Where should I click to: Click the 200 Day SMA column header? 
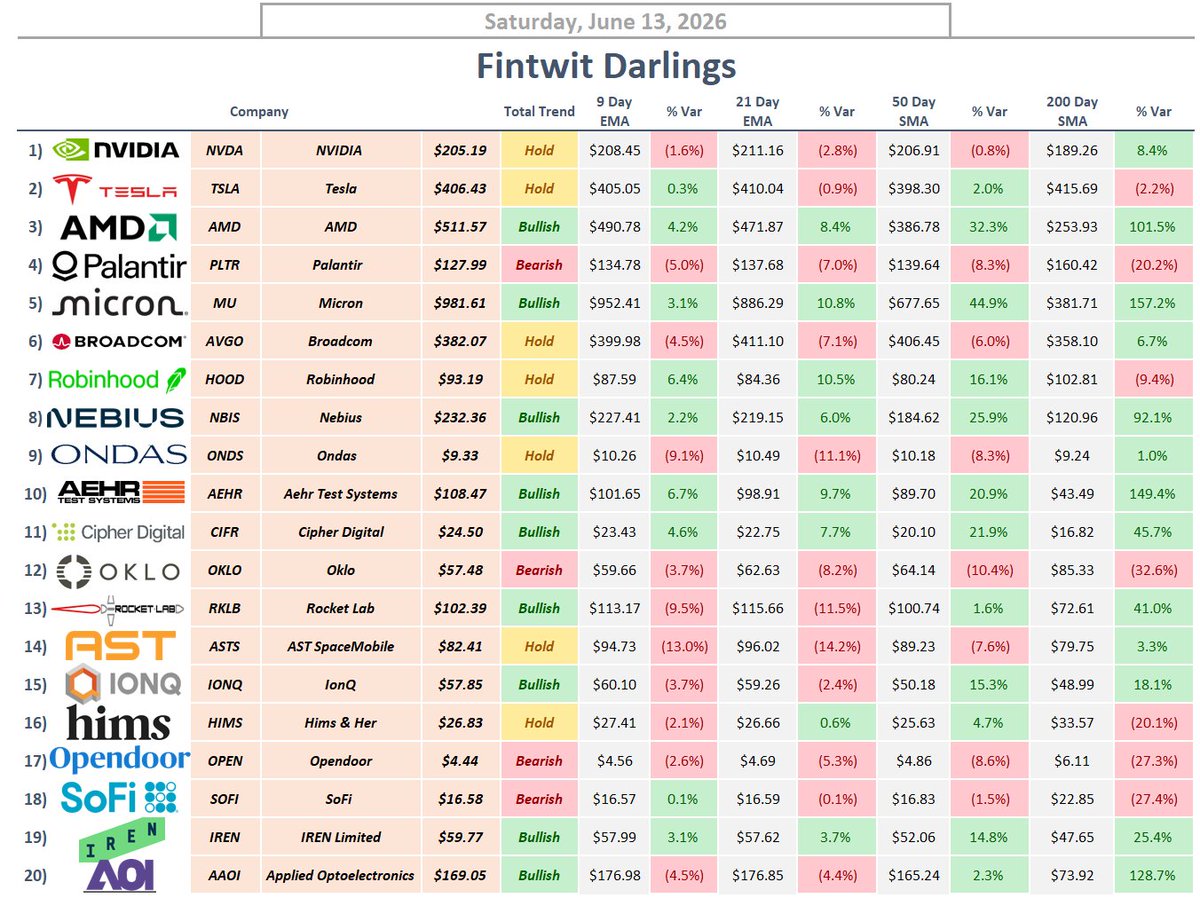pyautogui.click(x=1072, y=111)
